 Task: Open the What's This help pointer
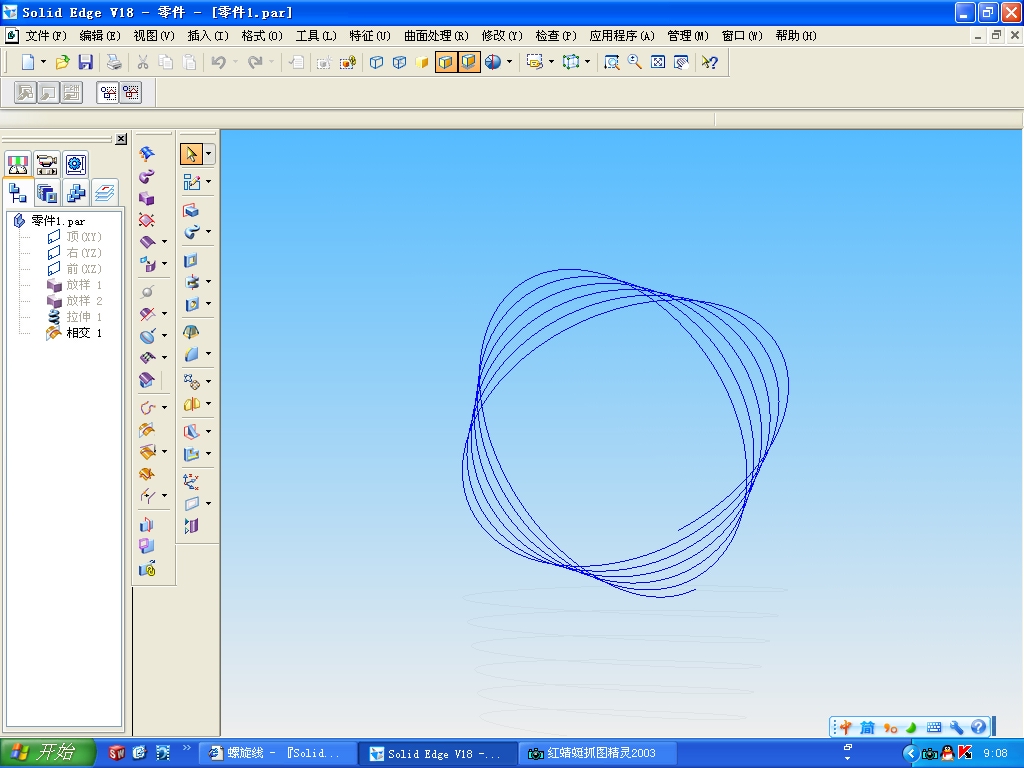710,62
